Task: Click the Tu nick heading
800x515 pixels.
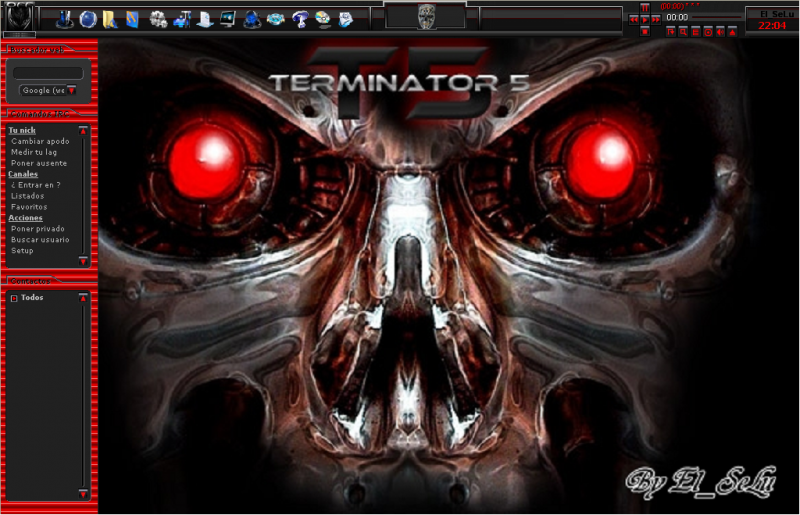Action: [x=22, y=130]
